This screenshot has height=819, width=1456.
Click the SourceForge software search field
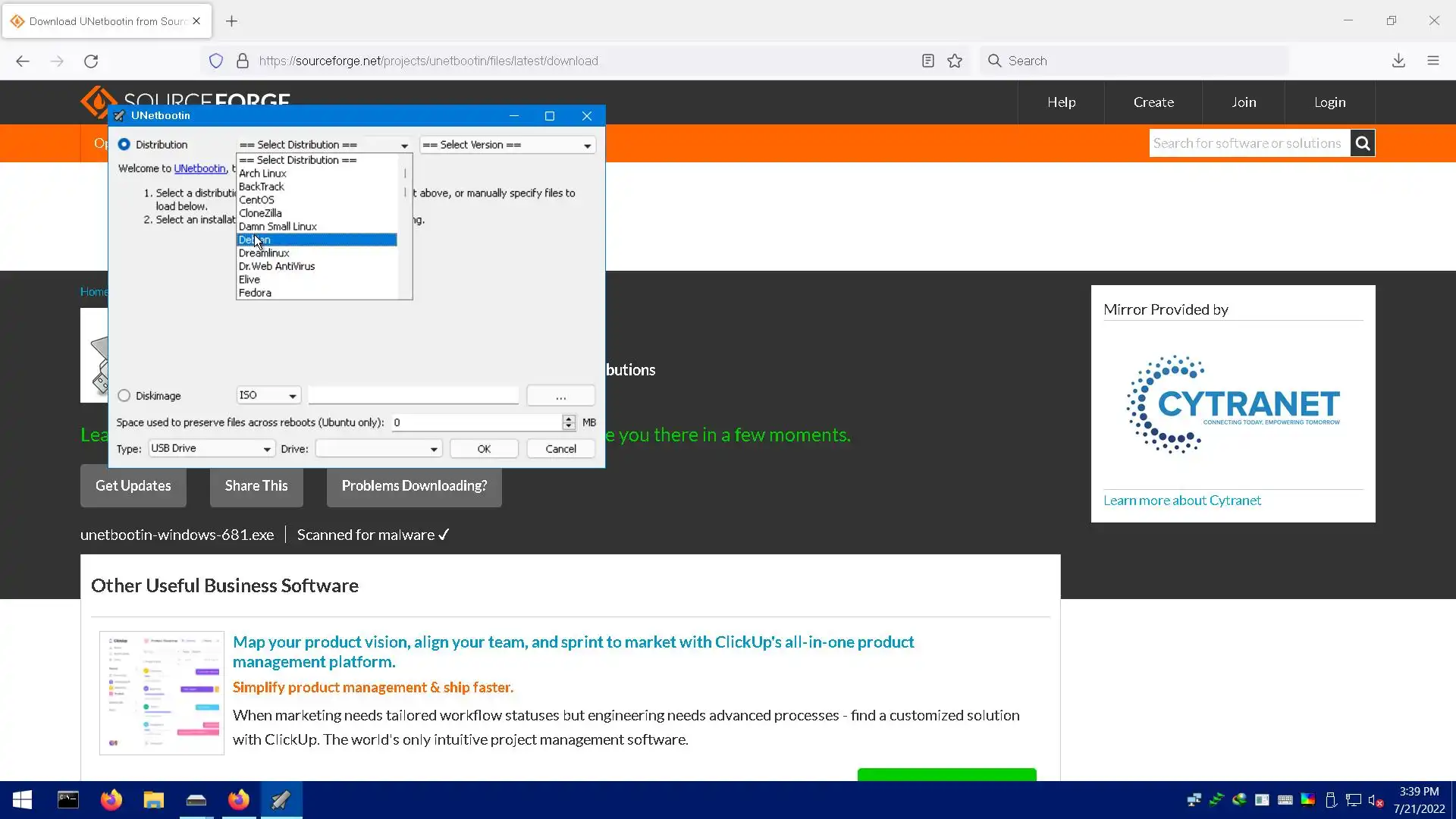[1247, 143]
